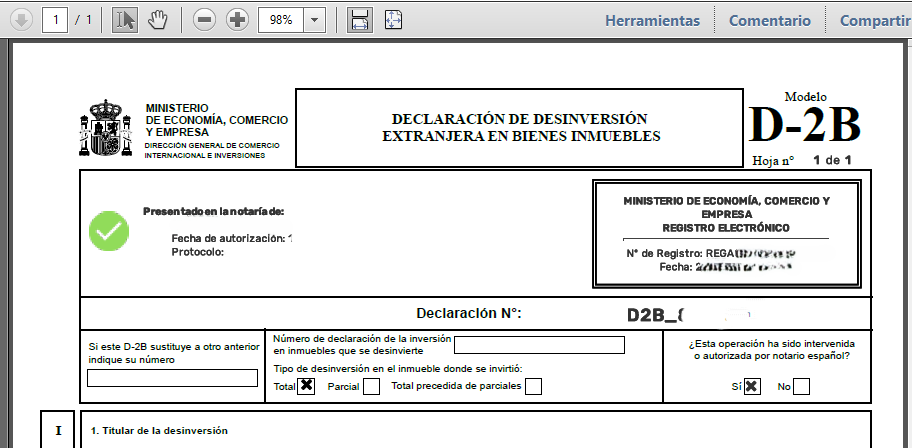Open the Comentario panel
This screenshot has height=448, width=912.
[769, 20]
